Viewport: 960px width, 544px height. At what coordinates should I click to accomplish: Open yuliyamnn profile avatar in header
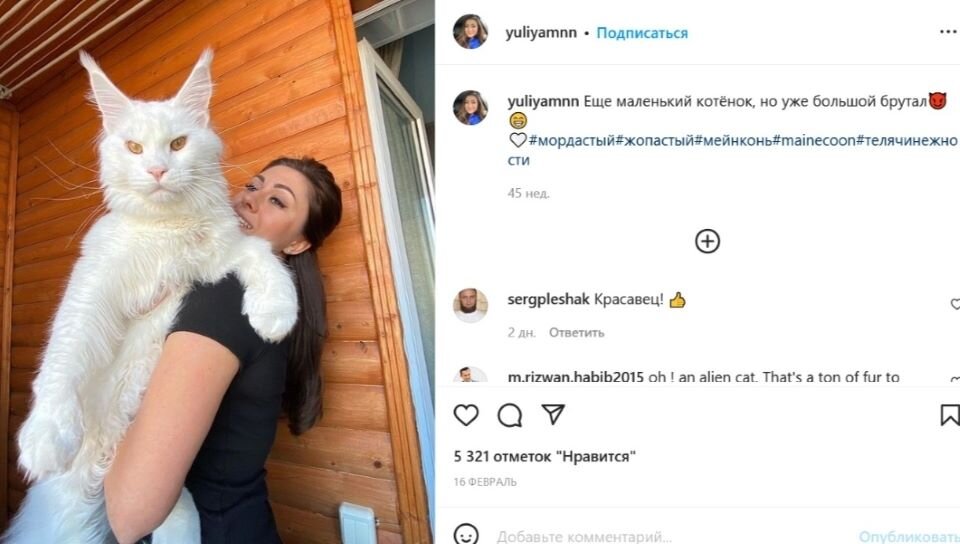pyautogui.click(x=470, y=31)
